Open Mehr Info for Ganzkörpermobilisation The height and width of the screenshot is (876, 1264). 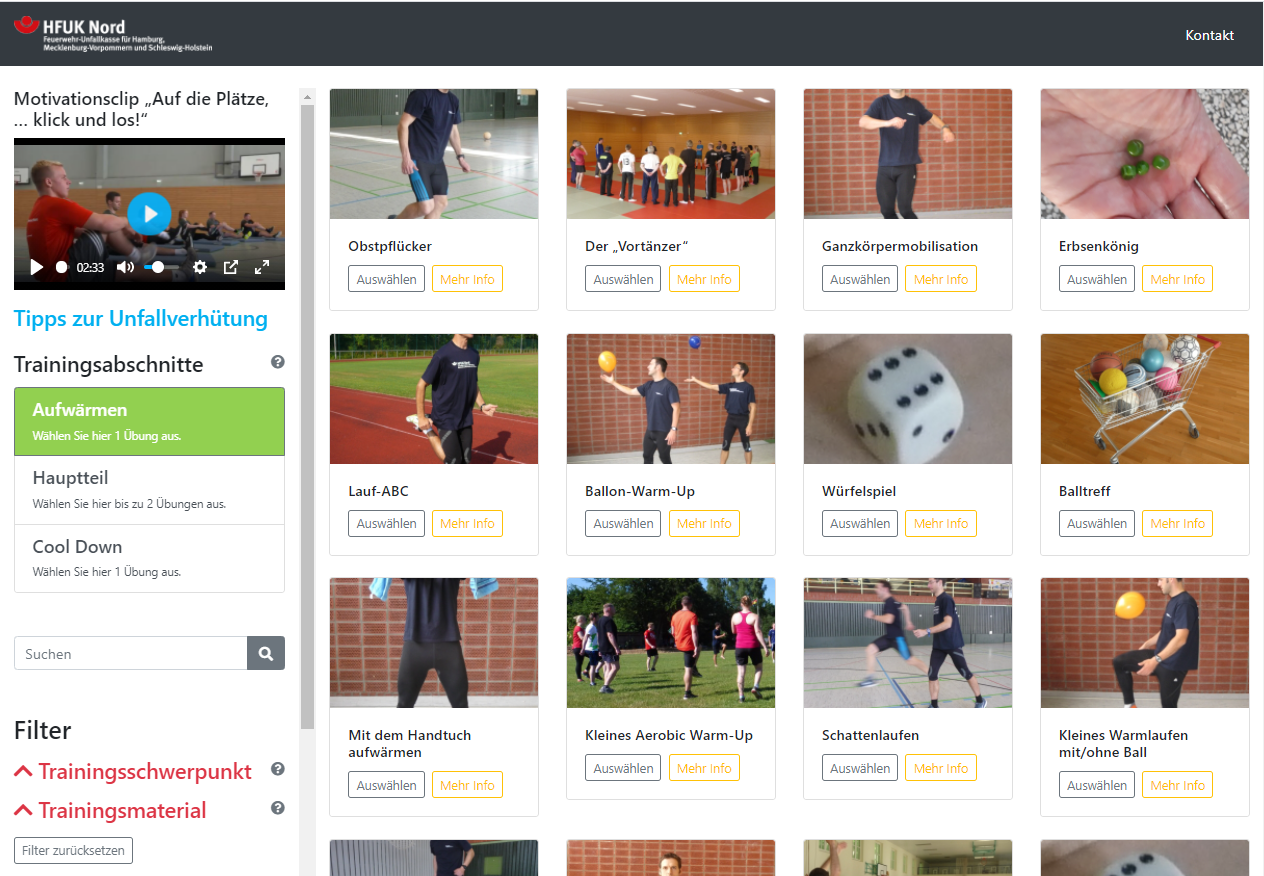point(941,279)
